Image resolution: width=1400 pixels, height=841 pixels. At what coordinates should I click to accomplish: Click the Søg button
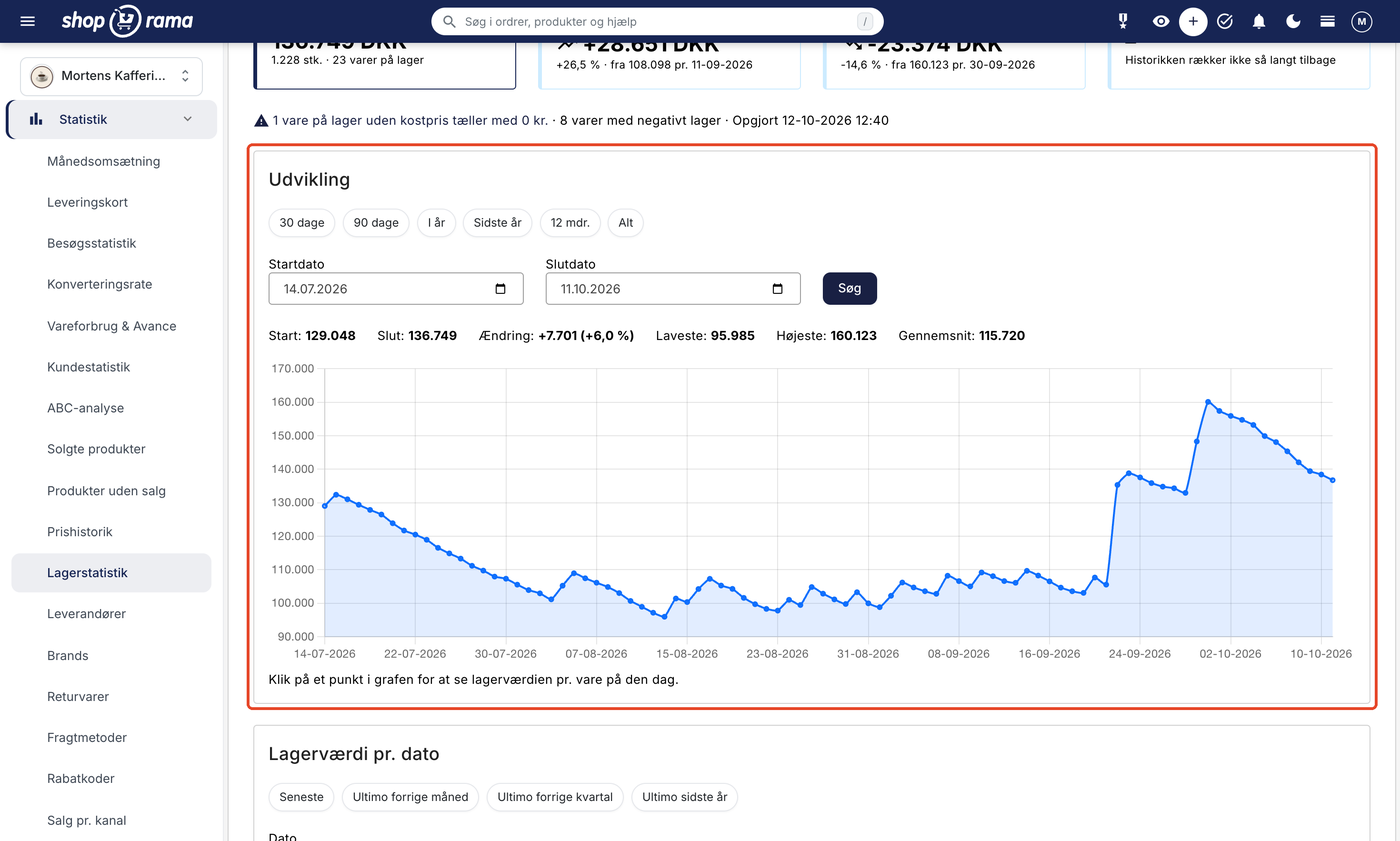pos(850,289)
